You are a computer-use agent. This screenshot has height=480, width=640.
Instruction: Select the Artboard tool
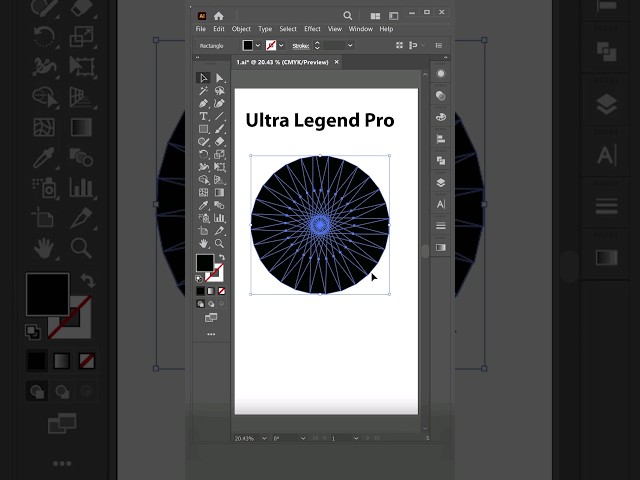203,231
